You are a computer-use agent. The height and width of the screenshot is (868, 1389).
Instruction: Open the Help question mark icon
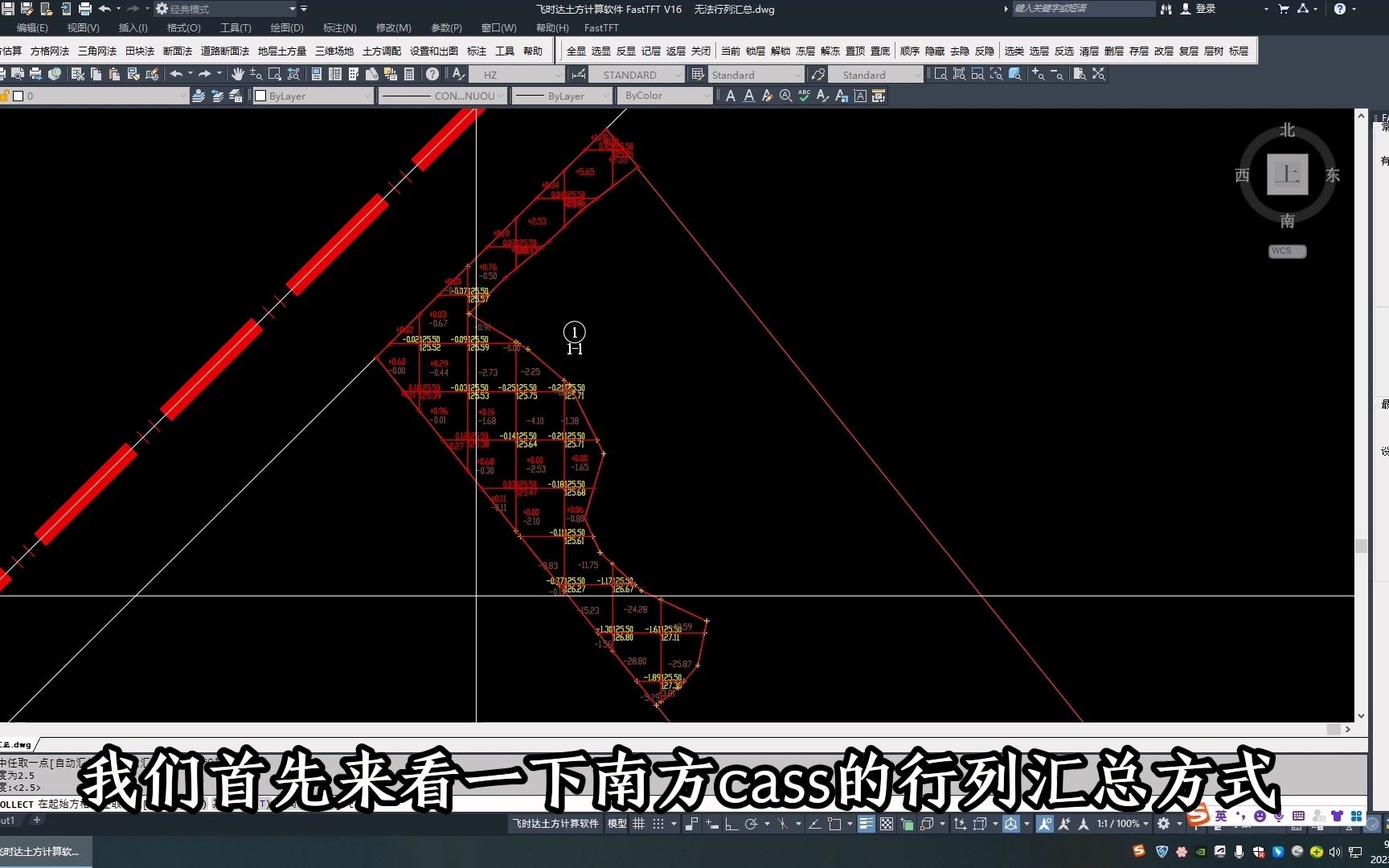click(x=432, y=74)
